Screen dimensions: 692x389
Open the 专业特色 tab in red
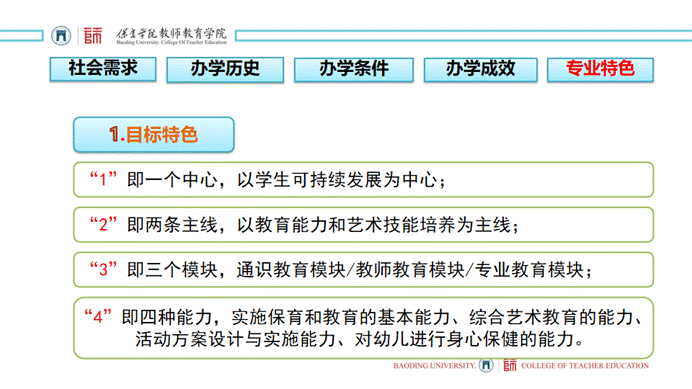600,70
